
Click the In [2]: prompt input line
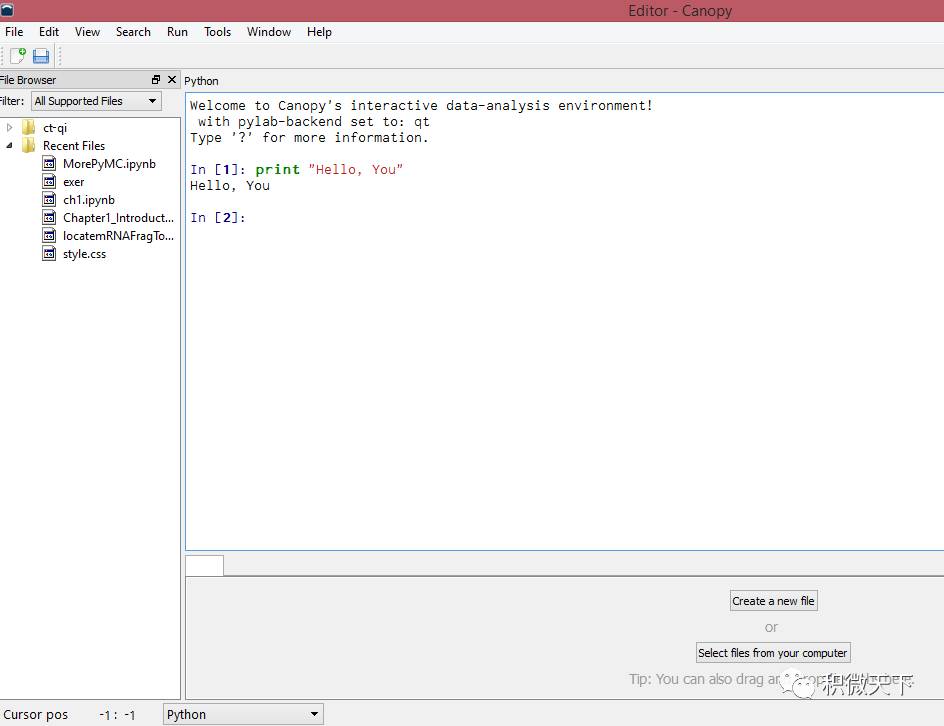(217, 217)
